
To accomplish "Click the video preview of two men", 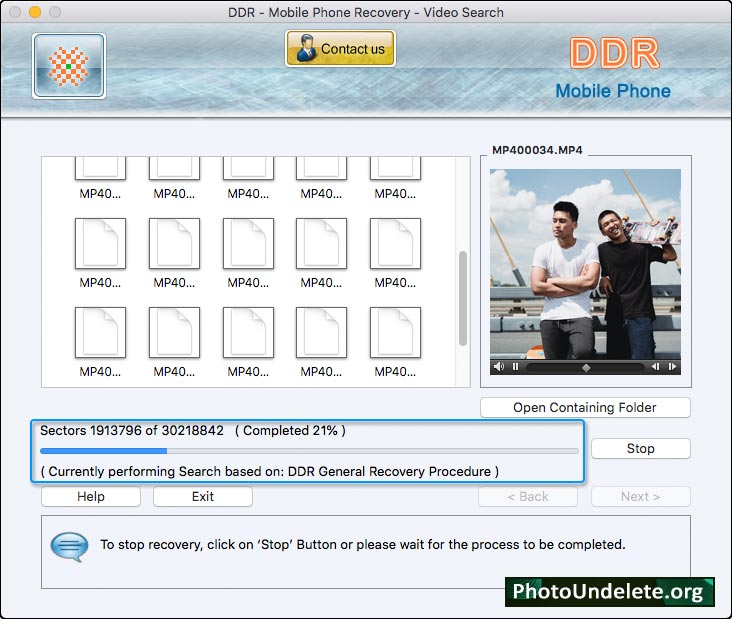I will click(x=585, y=264).
